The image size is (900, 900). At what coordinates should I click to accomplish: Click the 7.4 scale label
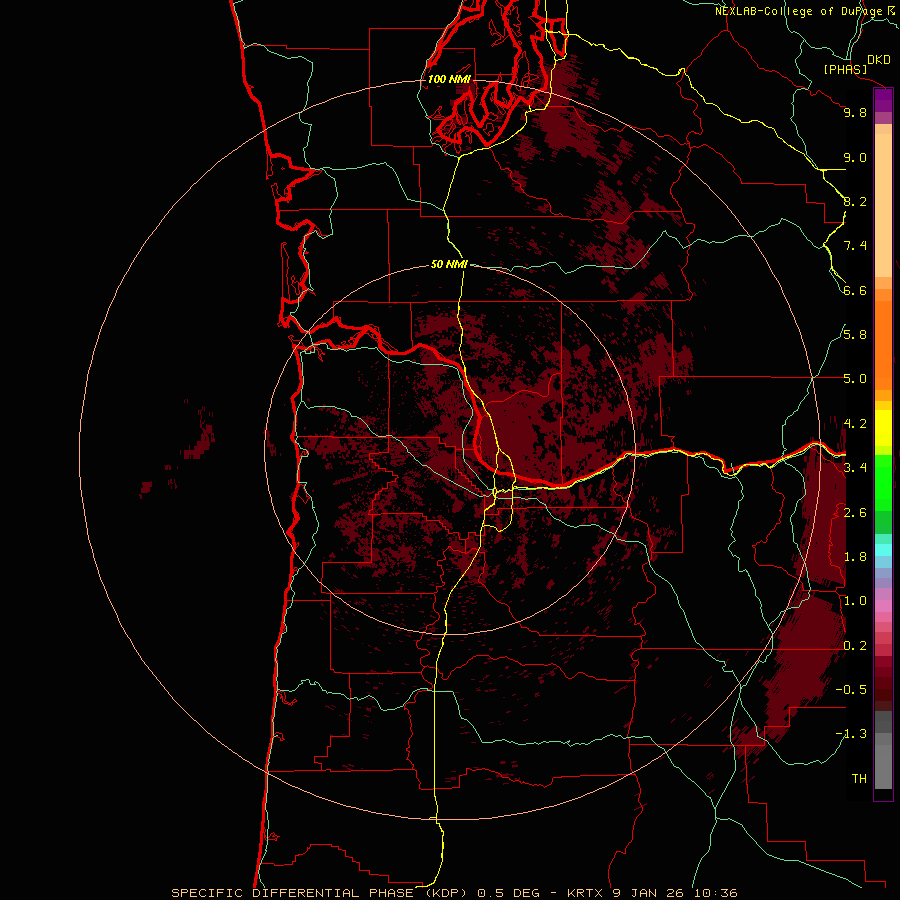tap(855, 246)
